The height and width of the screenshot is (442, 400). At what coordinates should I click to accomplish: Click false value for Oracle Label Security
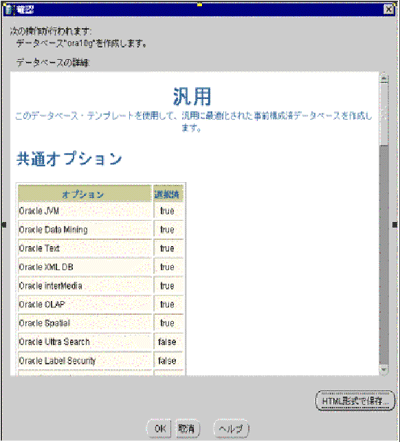[x=167, y=361]
